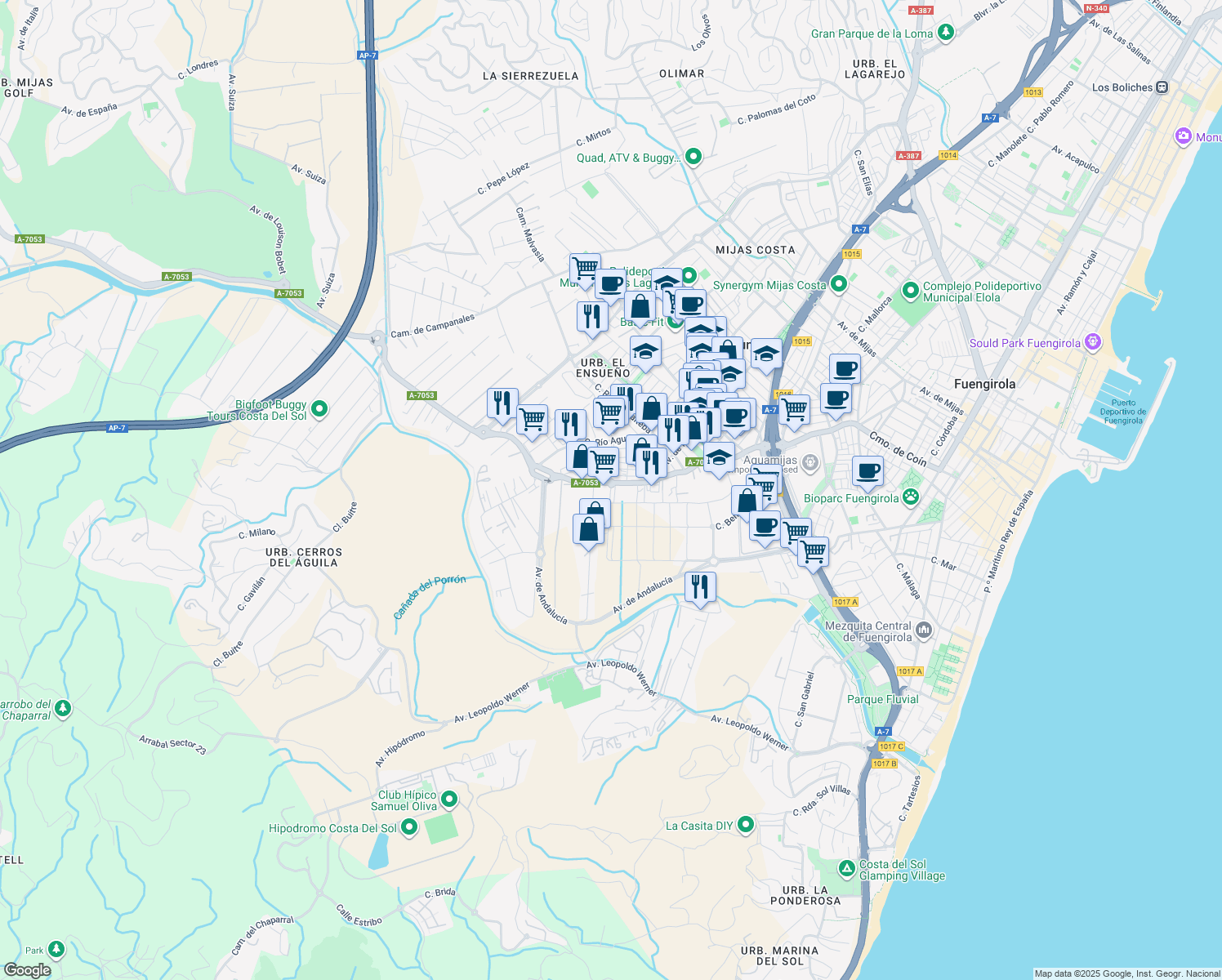The image size is (1222, 980).
Task: Open the Quad, ATV & Buggy tours marker
Action: [693, 156]
